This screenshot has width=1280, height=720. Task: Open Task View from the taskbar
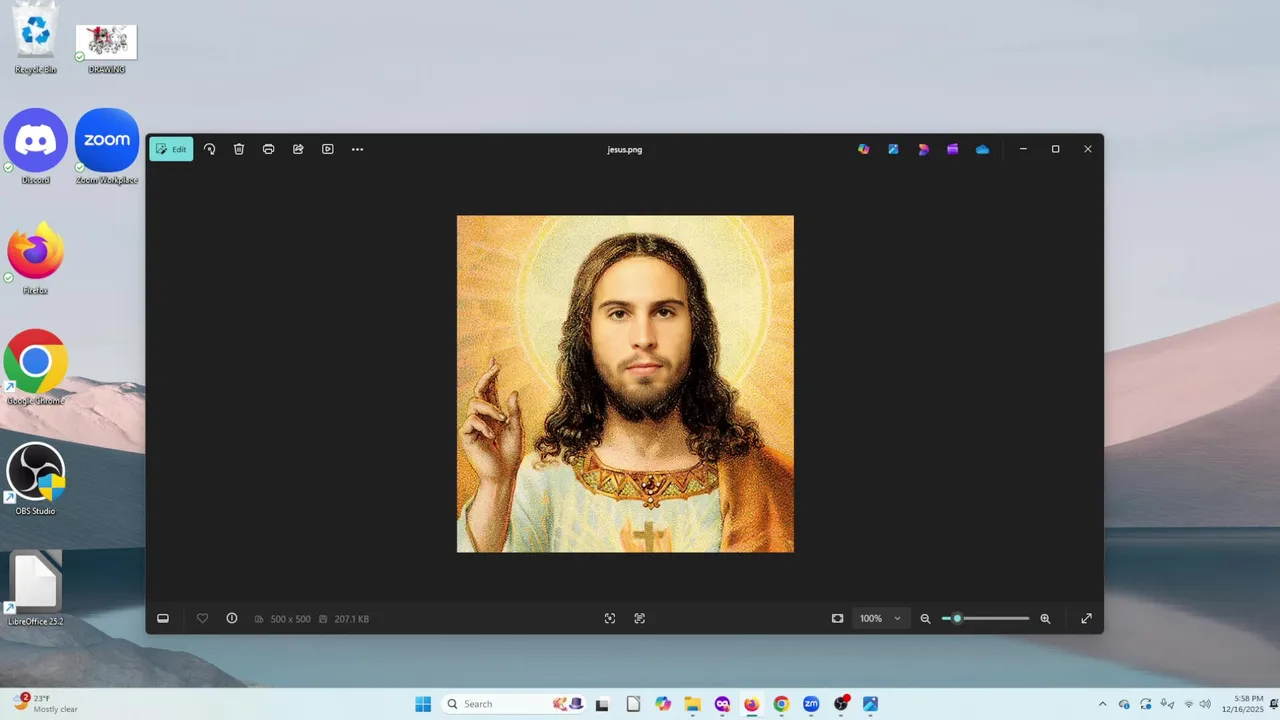coord(602,704)
